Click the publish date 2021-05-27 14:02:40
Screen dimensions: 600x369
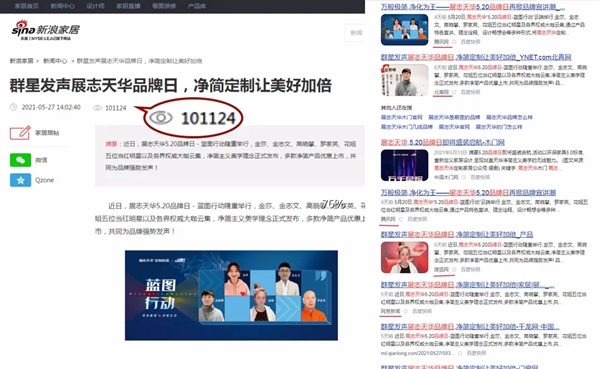click(51, 107)
